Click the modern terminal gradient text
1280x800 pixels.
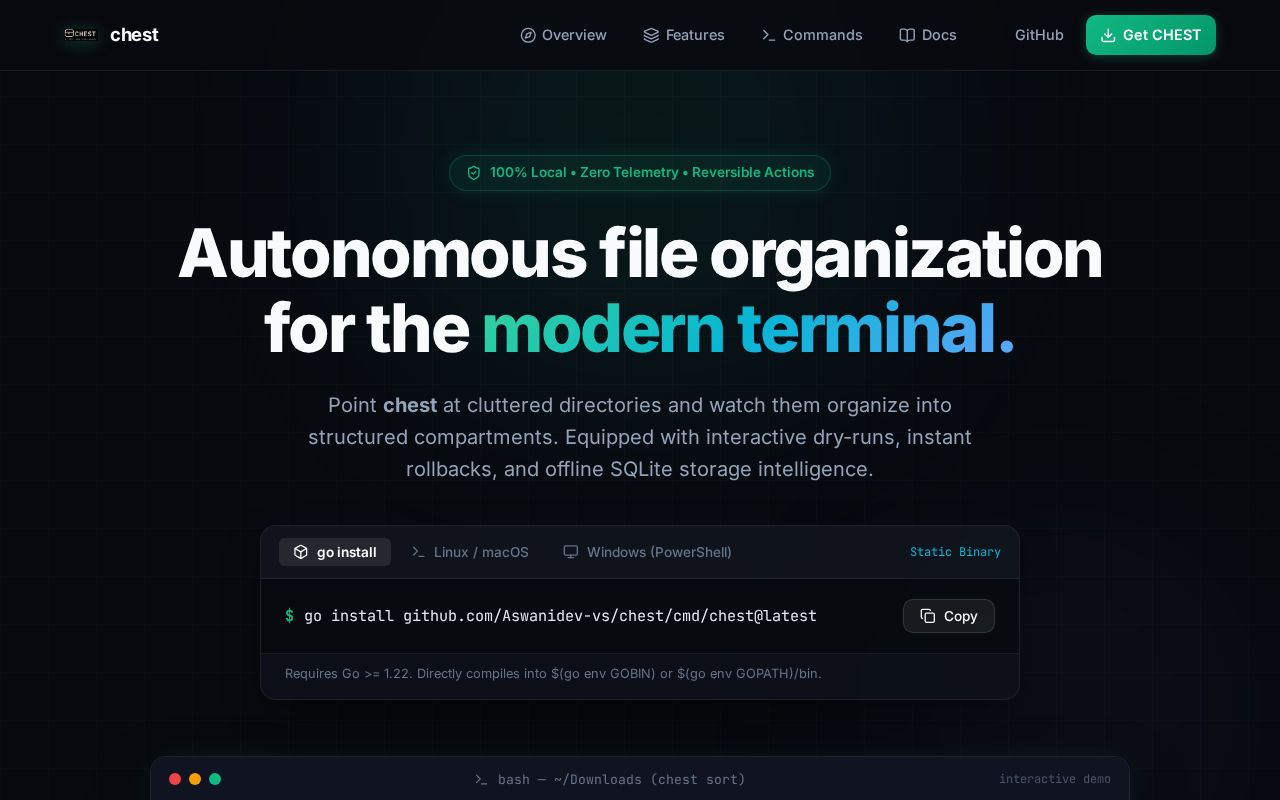click(748, 329)
